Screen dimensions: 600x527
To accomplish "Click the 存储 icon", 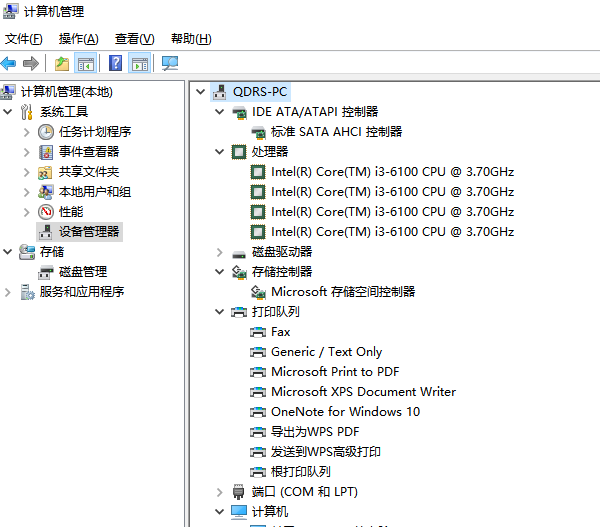I will 27,252.
